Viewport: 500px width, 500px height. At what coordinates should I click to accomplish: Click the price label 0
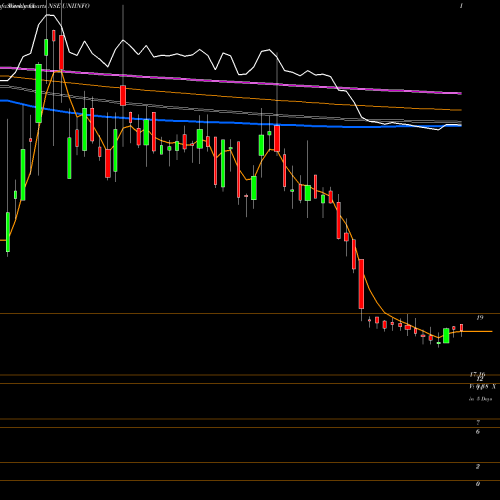pos(478,484)
